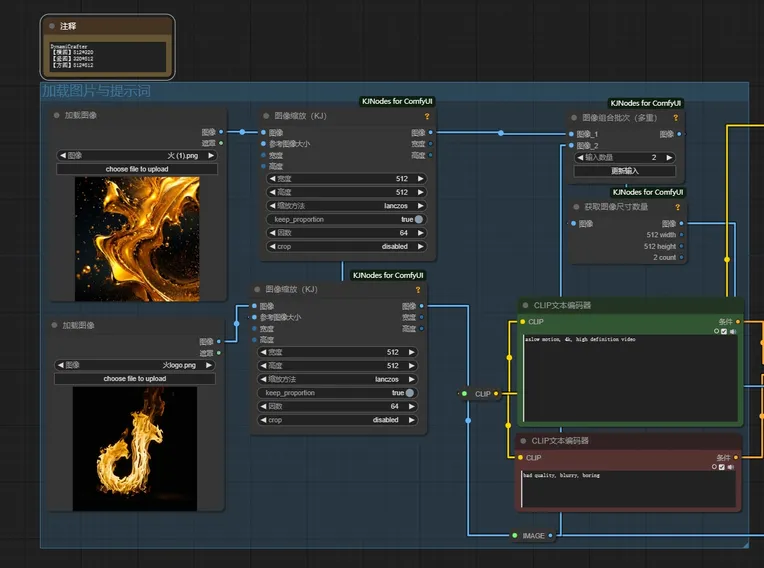Click help question mark on 图像组合批次 node
Screen dimensions: 764x568
(678, 117)
